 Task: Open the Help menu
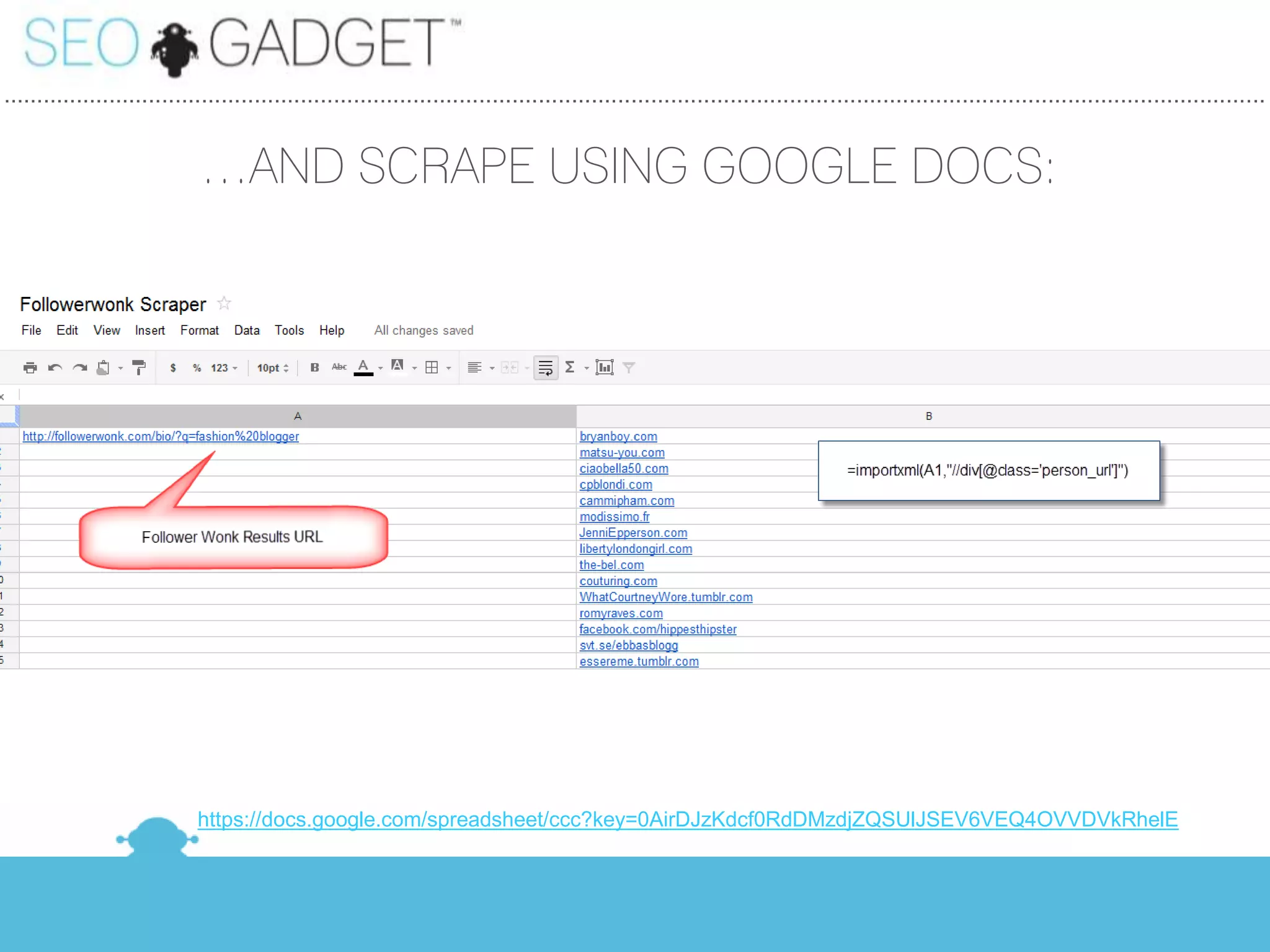tap(332, 330)
